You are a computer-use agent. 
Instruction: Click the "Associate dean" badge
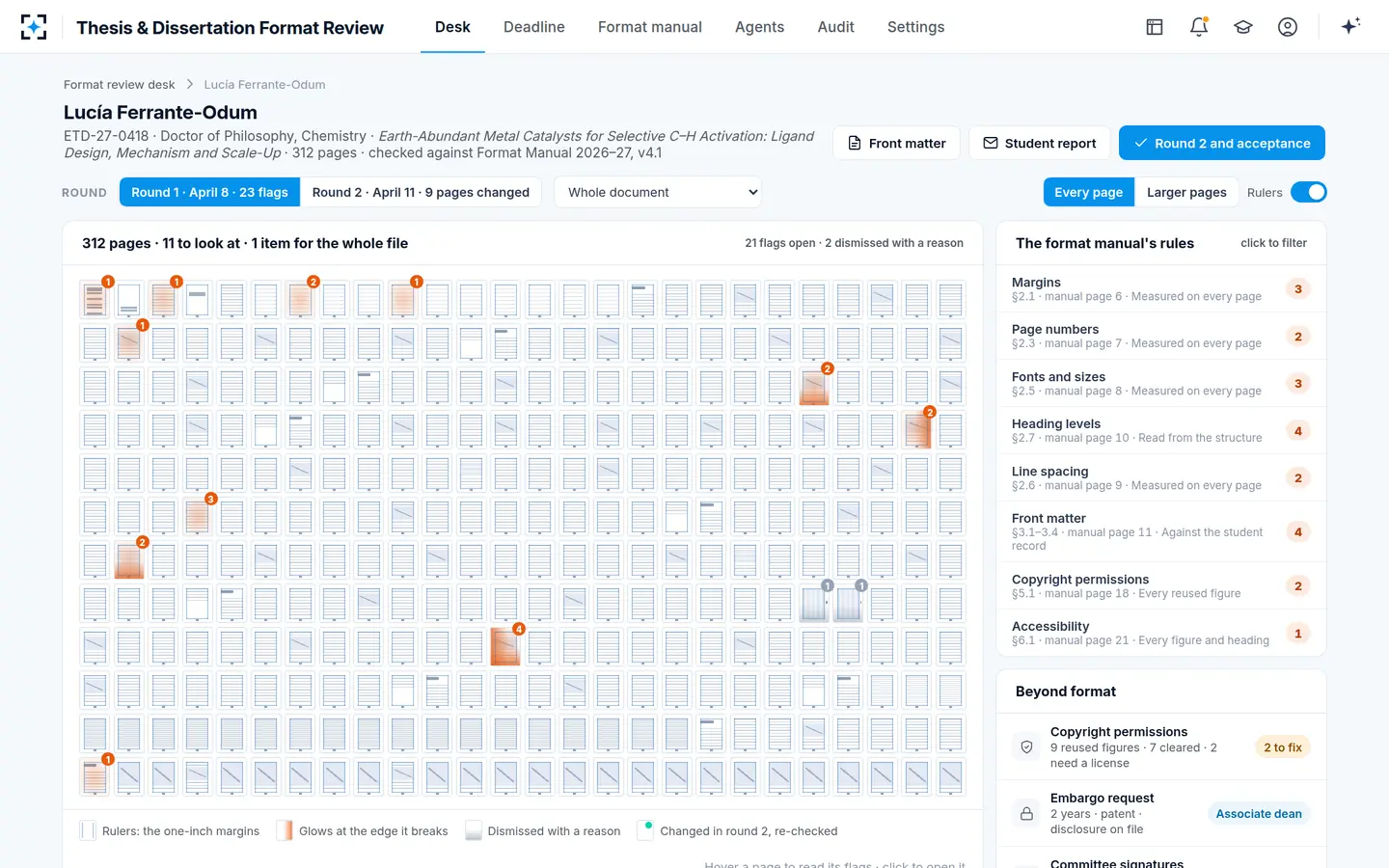pyautogui.click(x=1259, y=814)
